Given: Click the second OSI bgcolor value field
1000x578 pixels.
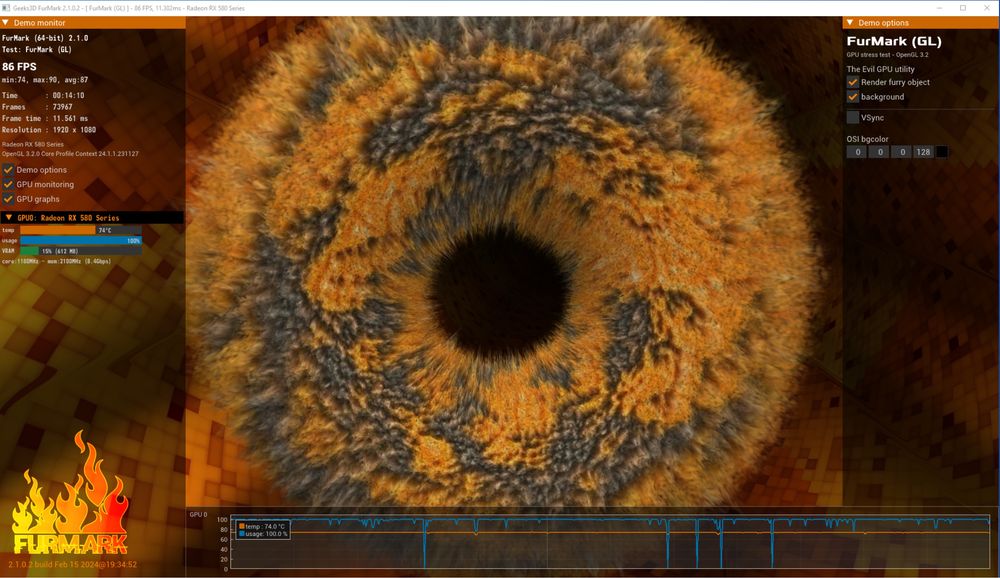Looking at the screenshot, I should [x=879, y=152].
